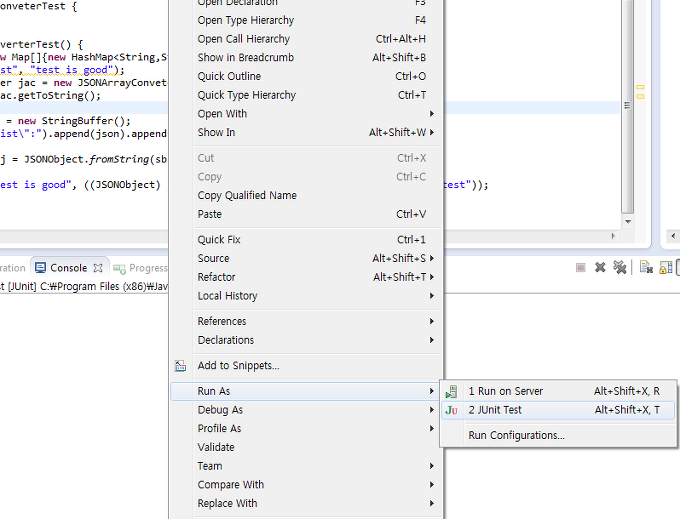Expand the Source submenu arrow

(432, 258)
